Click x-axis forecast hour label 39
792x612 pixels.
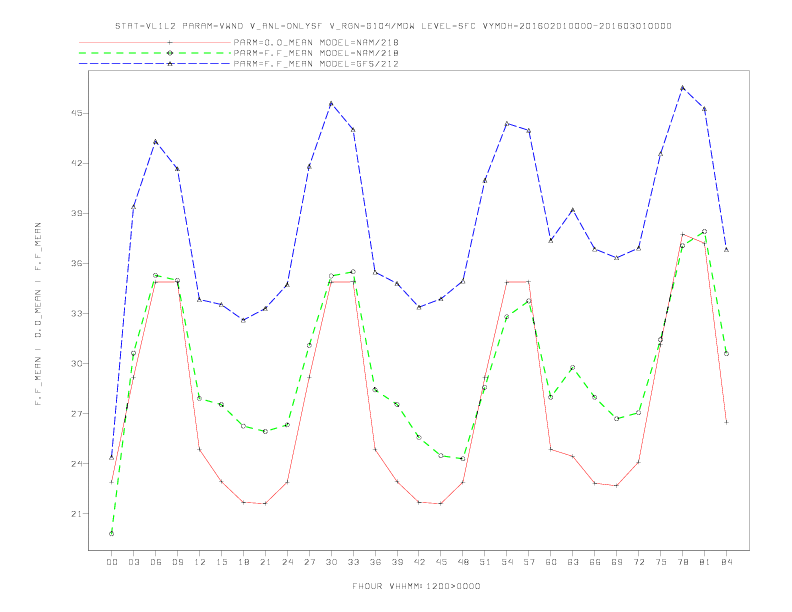[397, 562]
